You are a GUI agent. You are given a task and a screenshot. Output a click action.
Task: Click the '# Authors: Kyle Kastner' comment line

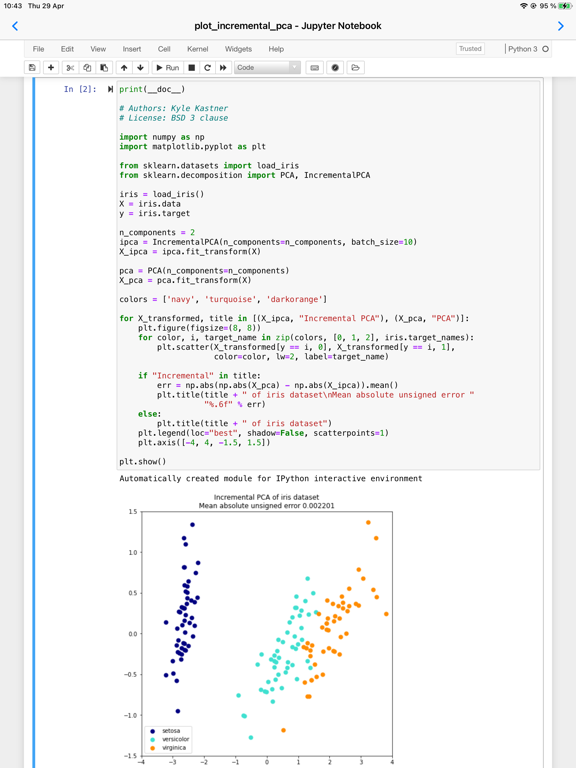pos(173,108)
